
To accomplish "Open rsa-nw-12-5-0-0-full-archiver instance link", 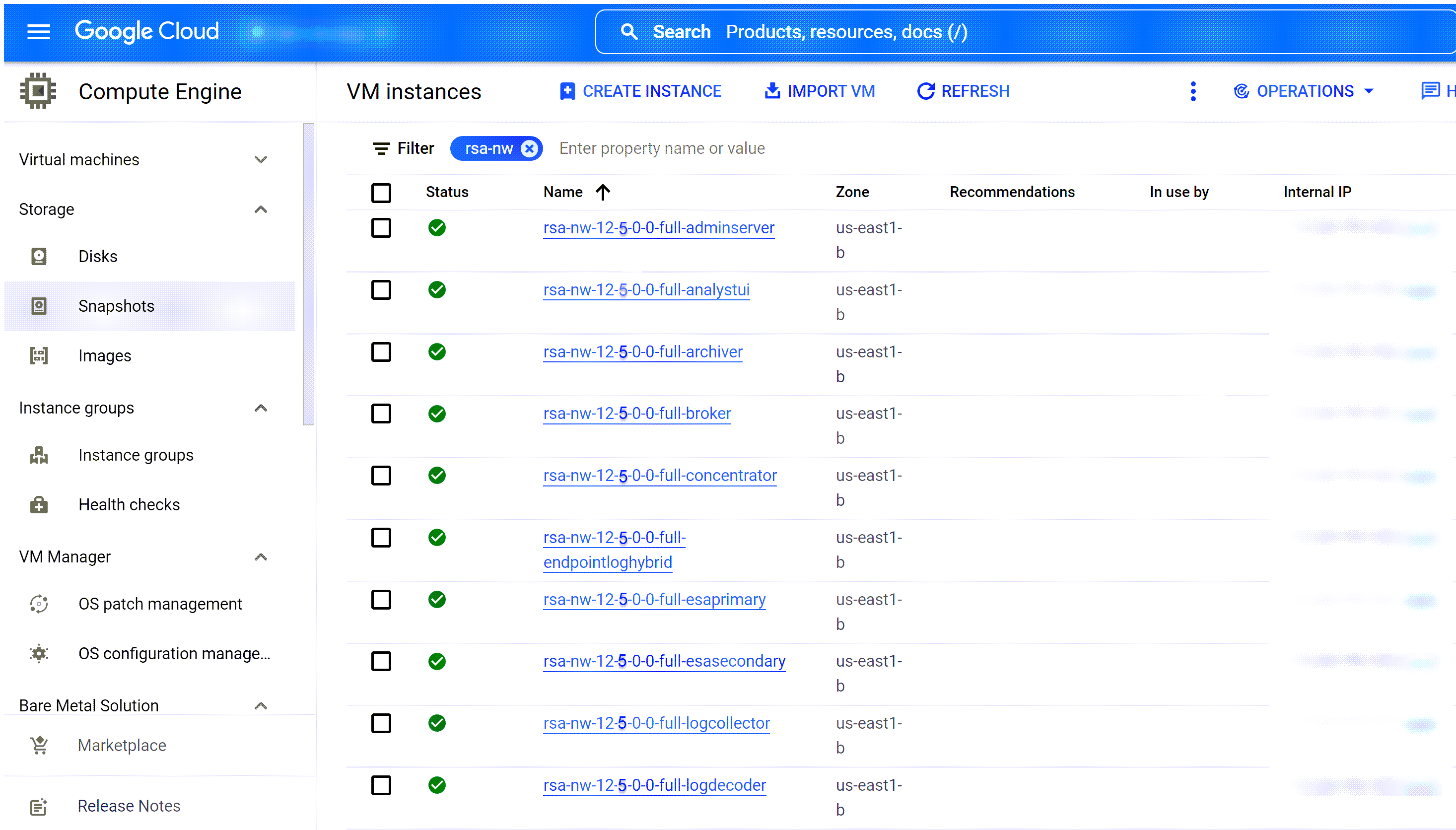I will click(x=642, y=352).
